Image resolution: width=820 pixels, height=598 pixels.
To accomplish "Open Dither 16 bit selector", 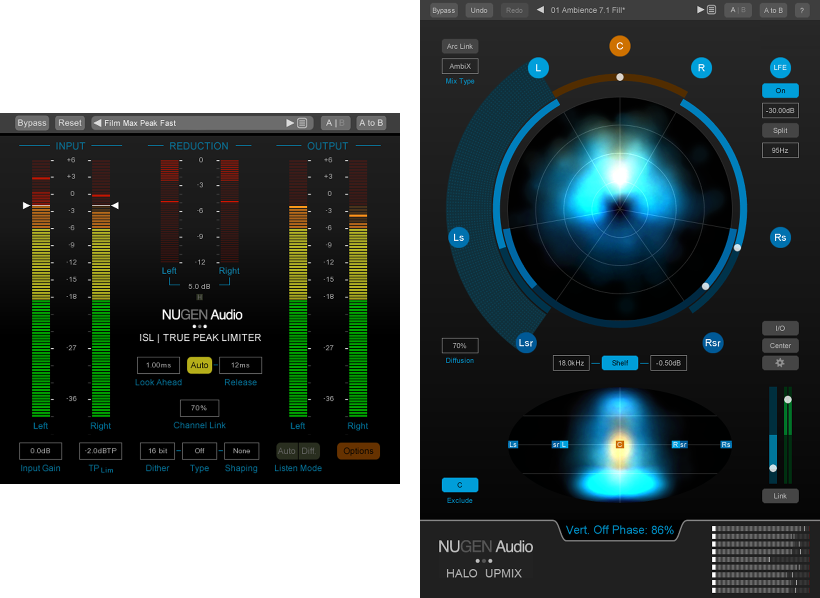I will 157,451.
